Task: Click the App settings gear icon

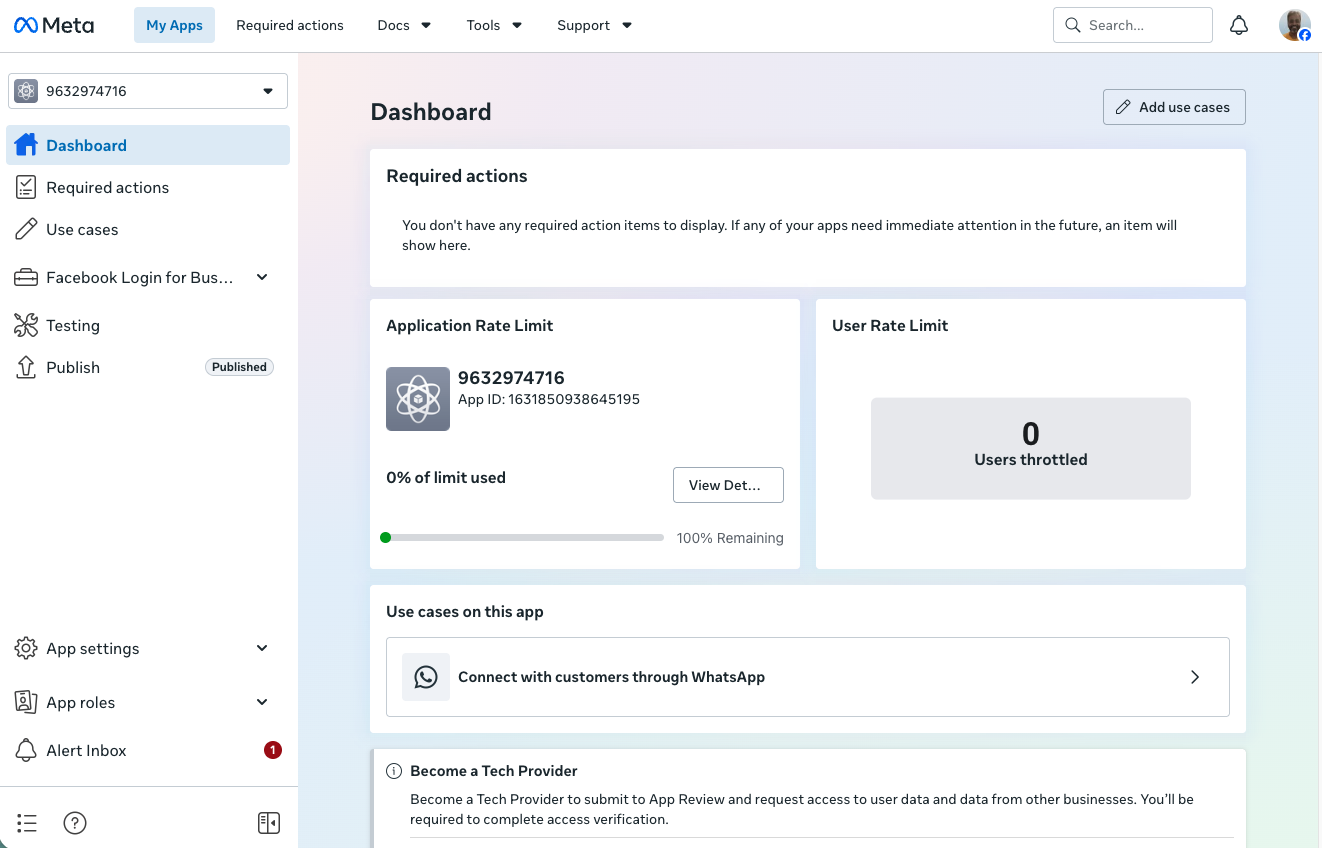Action: (26, 648)
